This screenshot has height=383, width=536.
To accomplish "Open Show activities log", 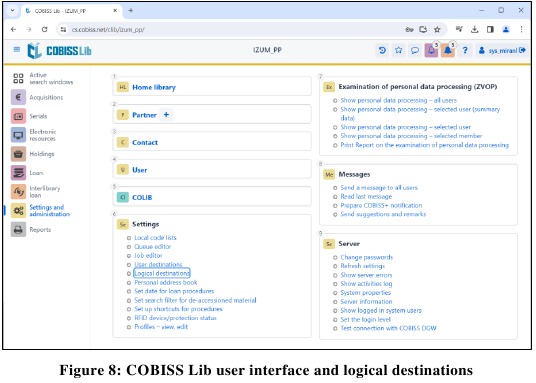I will click(366, 284).
